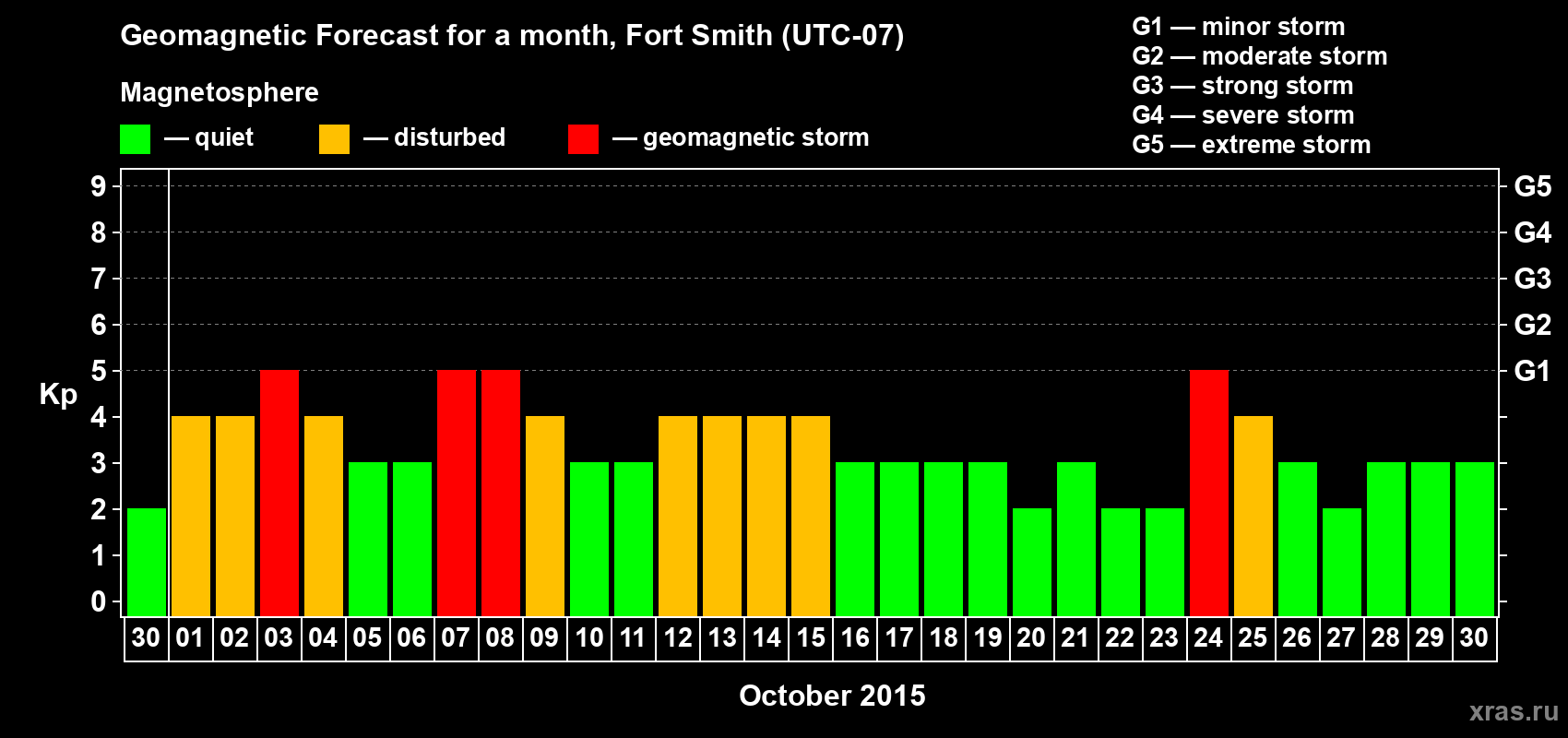Image resolution: width=1568 pixels, height=738 pixels.
Task: Click the green bar for day 30 September
Action: tap(147, 563)
